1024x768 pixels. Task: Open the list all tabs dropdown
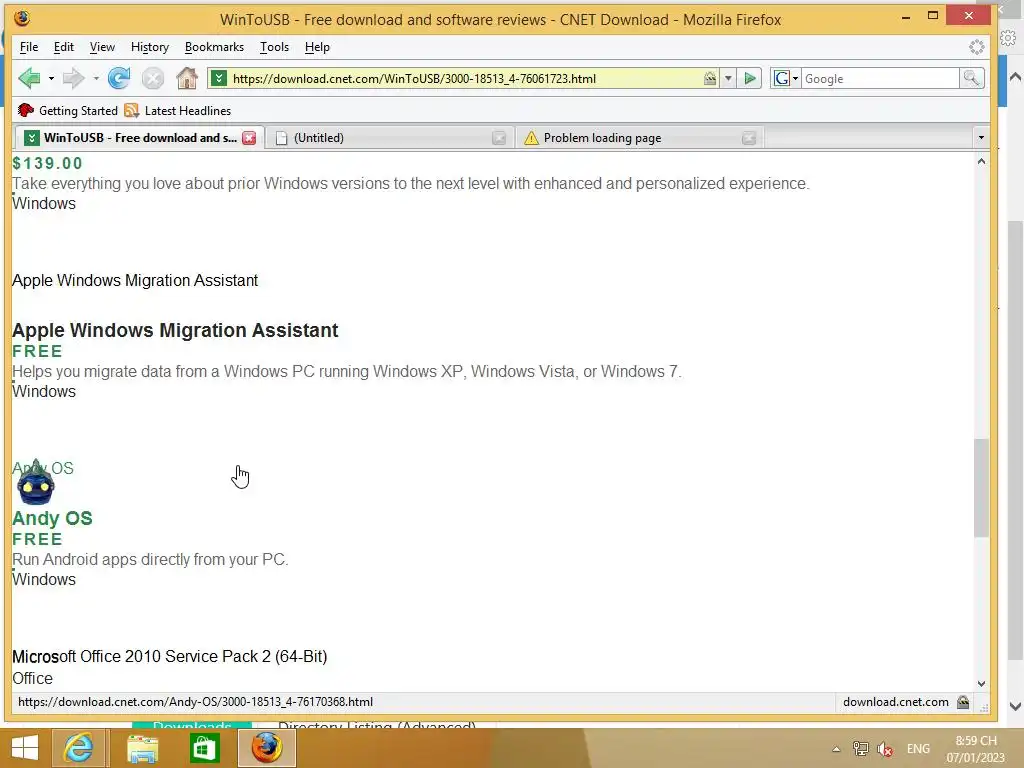pyautogui.click(x=981, y=138)
